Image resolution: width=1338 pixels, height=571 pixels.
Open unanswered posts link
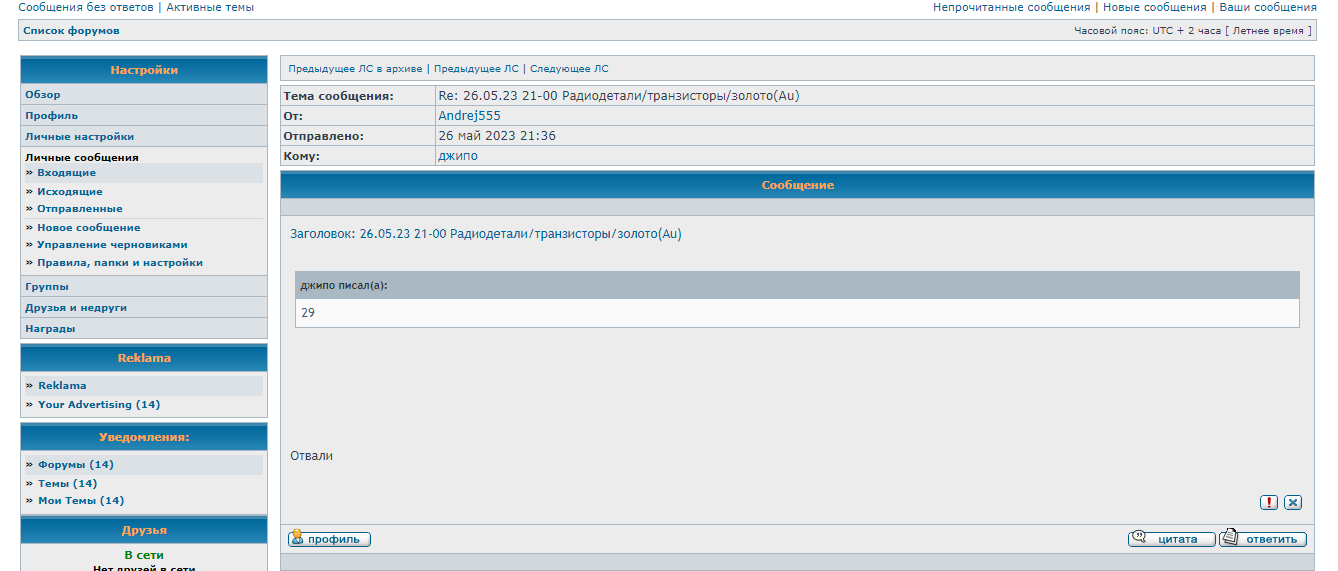[86, 7]
